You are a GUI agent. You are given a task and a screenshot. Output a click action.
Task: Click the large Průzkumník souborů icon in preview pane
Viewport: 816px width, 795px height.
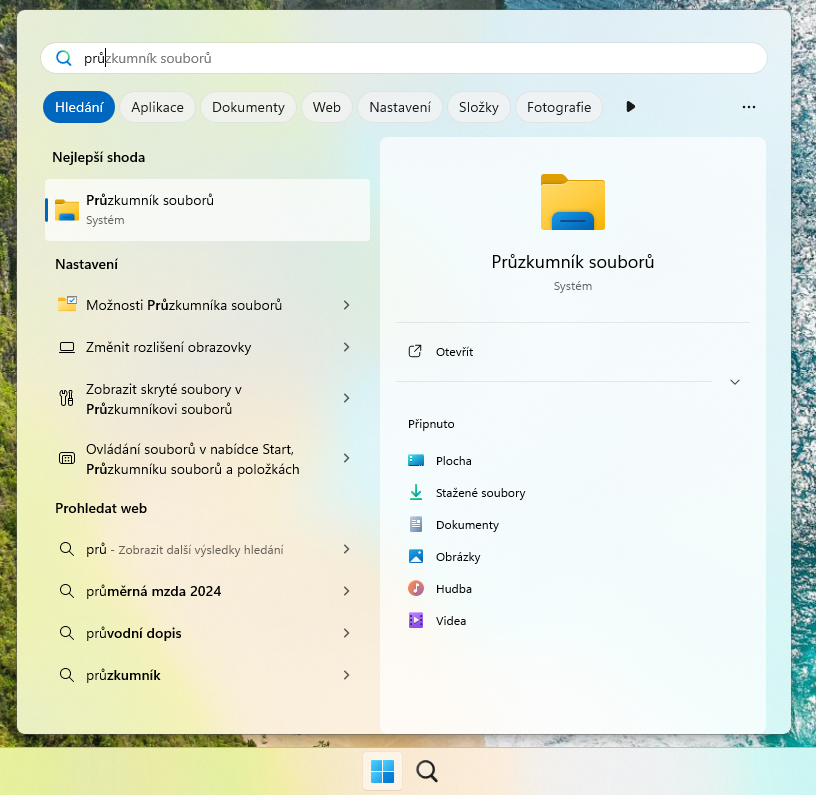click(x=572, y=202)
